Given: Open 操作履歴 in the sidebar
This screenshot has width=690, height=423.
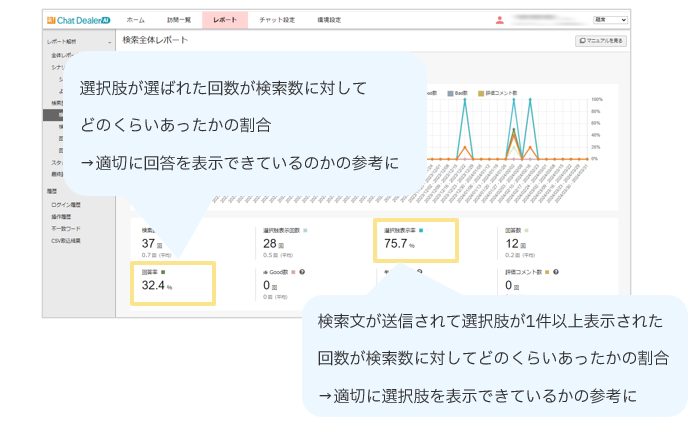Looking at the screenshot, I should [x=62, y=215].
